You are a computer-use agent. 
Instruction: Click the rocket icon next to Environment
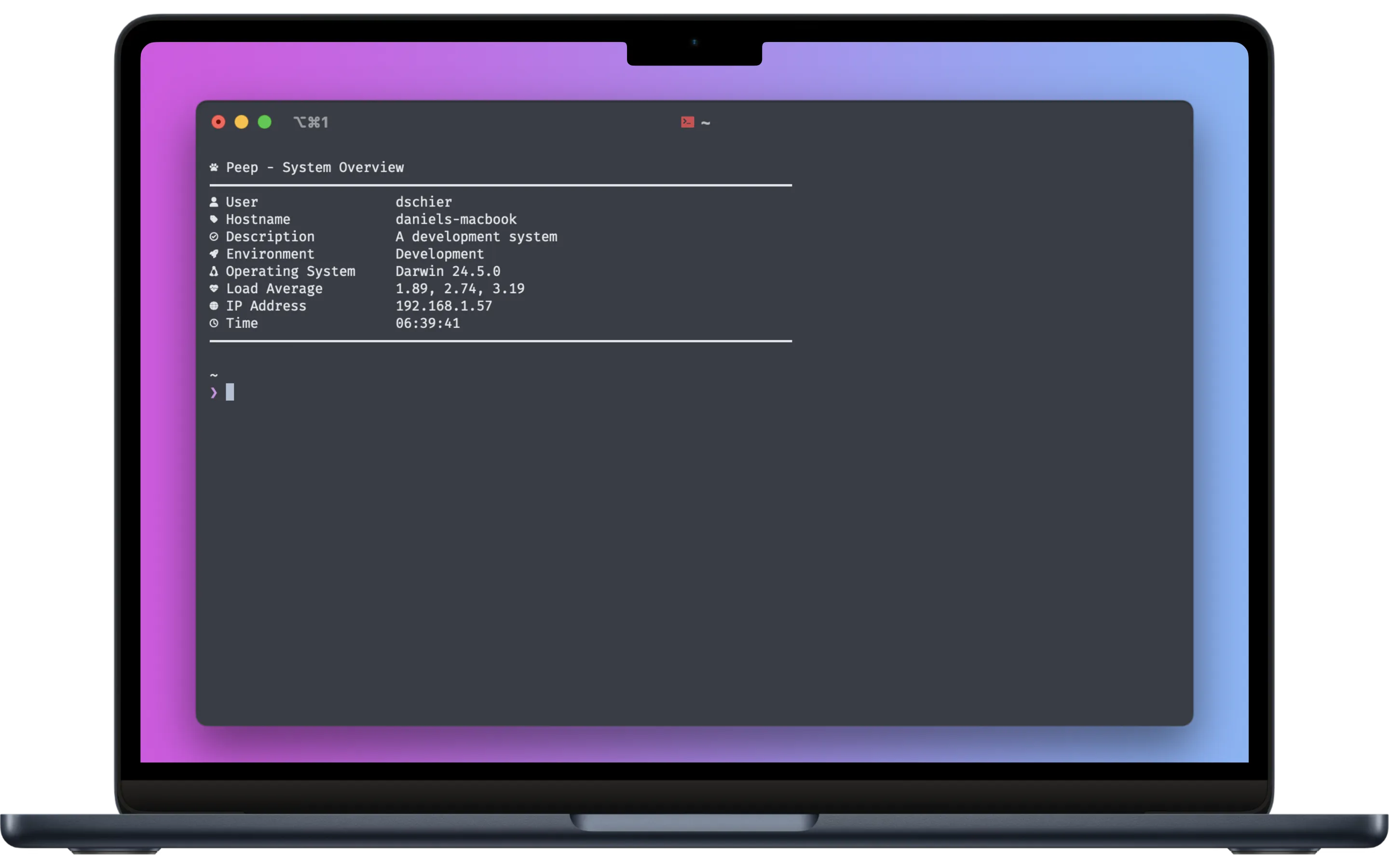pyautogui.click(x=214, y=254)
